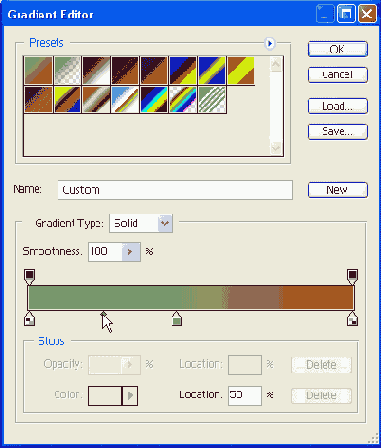Pick the yellow and brown preset in first row

pos(241,70)
